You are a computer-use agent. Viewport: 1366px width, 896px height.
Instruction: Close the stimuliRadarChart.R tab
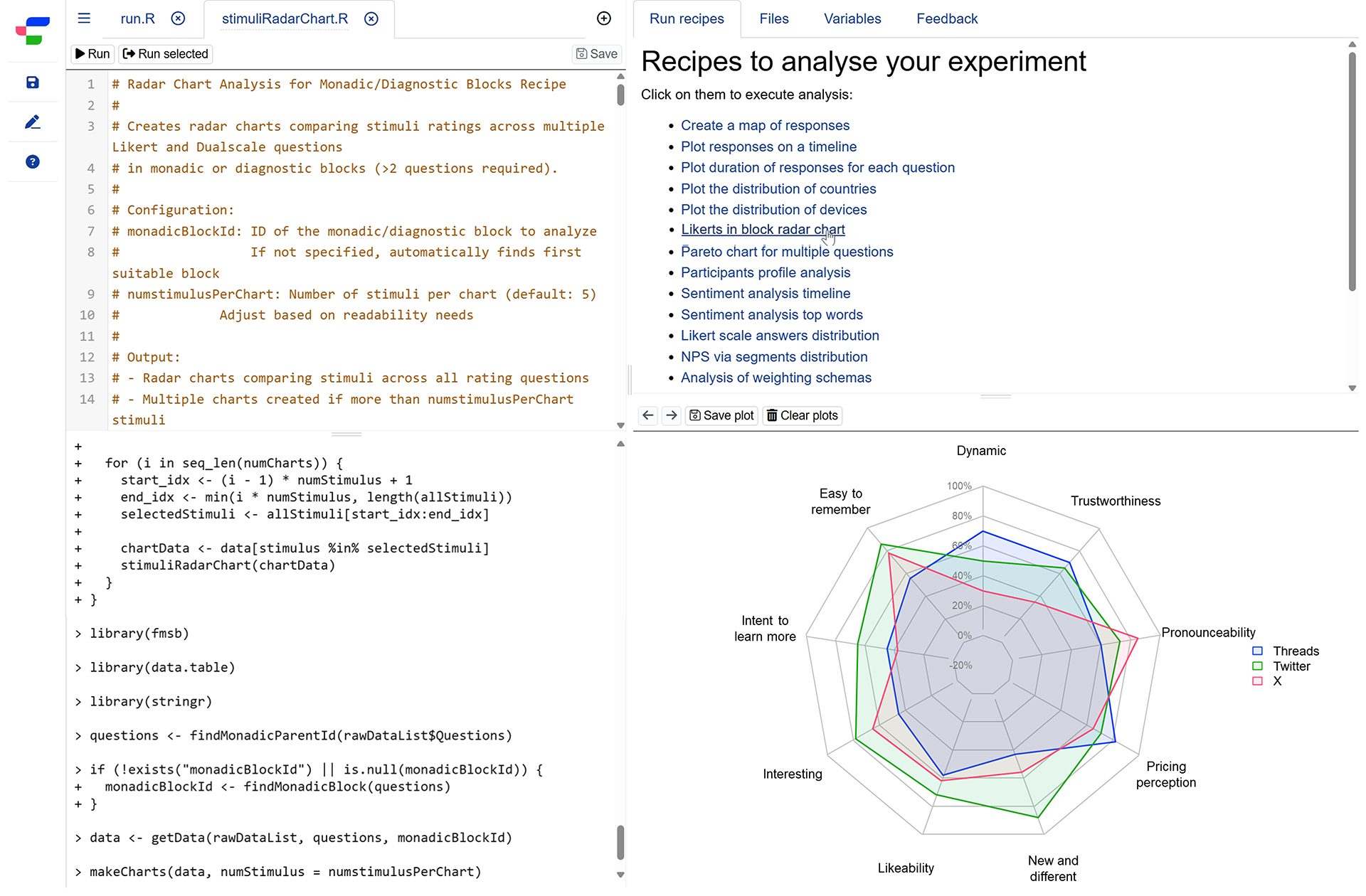371,18
